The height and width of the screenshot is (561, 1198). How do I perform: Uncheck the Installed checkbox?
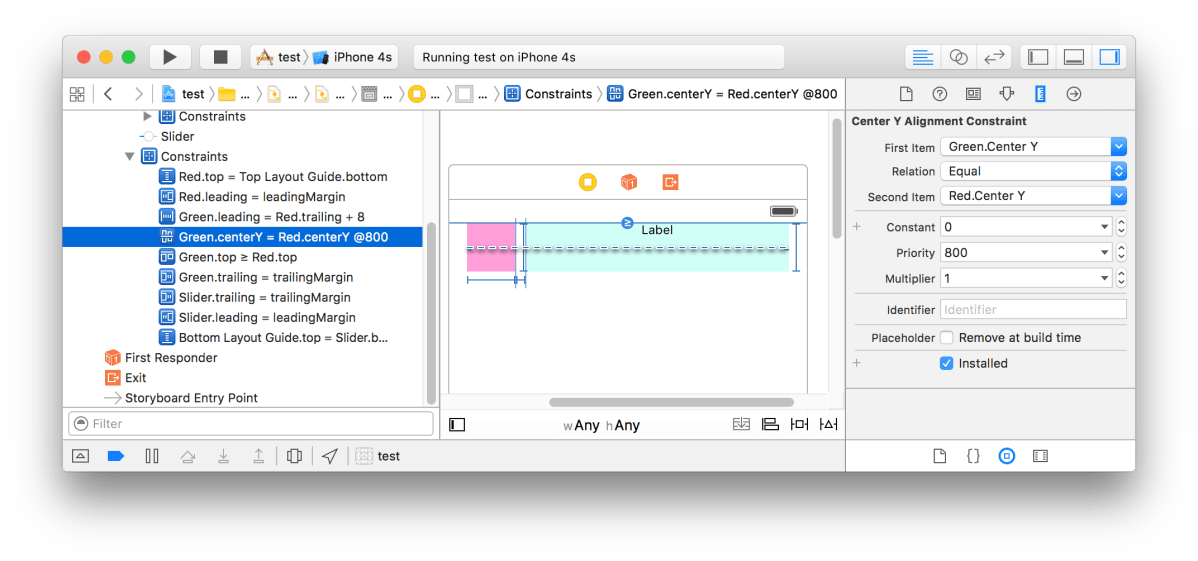[947, 363]
